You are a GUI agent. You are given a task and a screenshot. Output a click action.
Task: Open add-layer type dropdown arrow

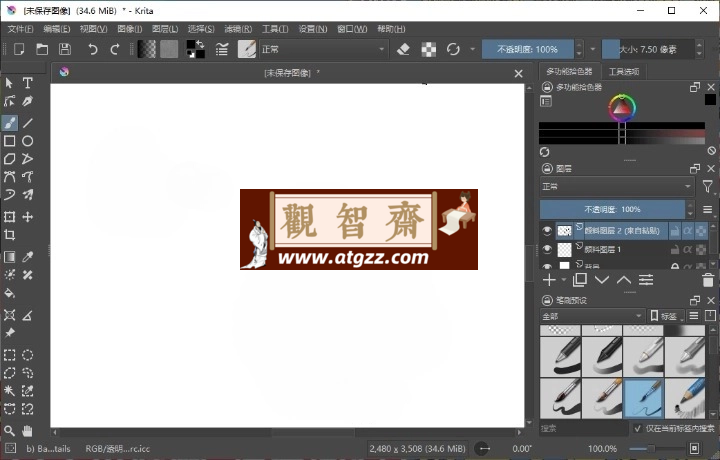click(x=563, y=280)
